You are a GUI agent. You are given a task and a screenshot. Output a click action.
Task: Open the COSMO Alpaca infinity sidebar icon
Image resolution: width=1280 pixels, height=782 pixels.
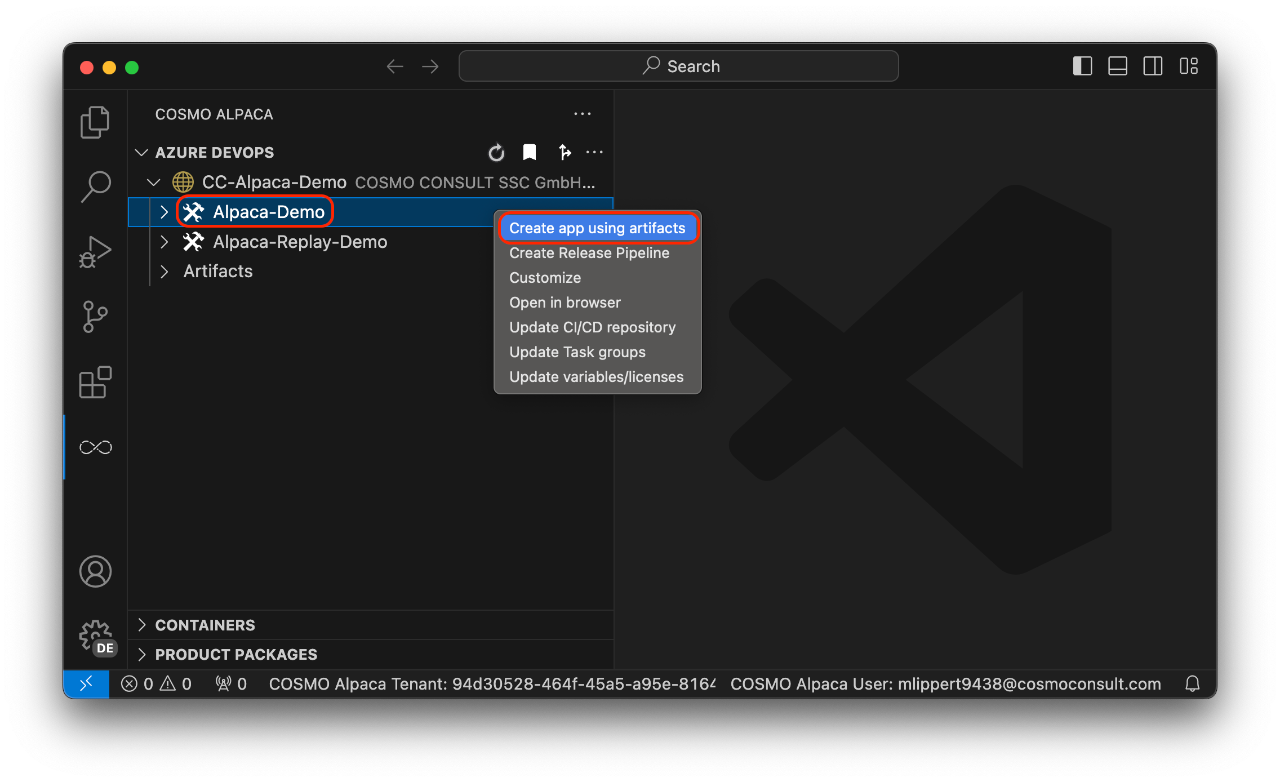point(95,447)
